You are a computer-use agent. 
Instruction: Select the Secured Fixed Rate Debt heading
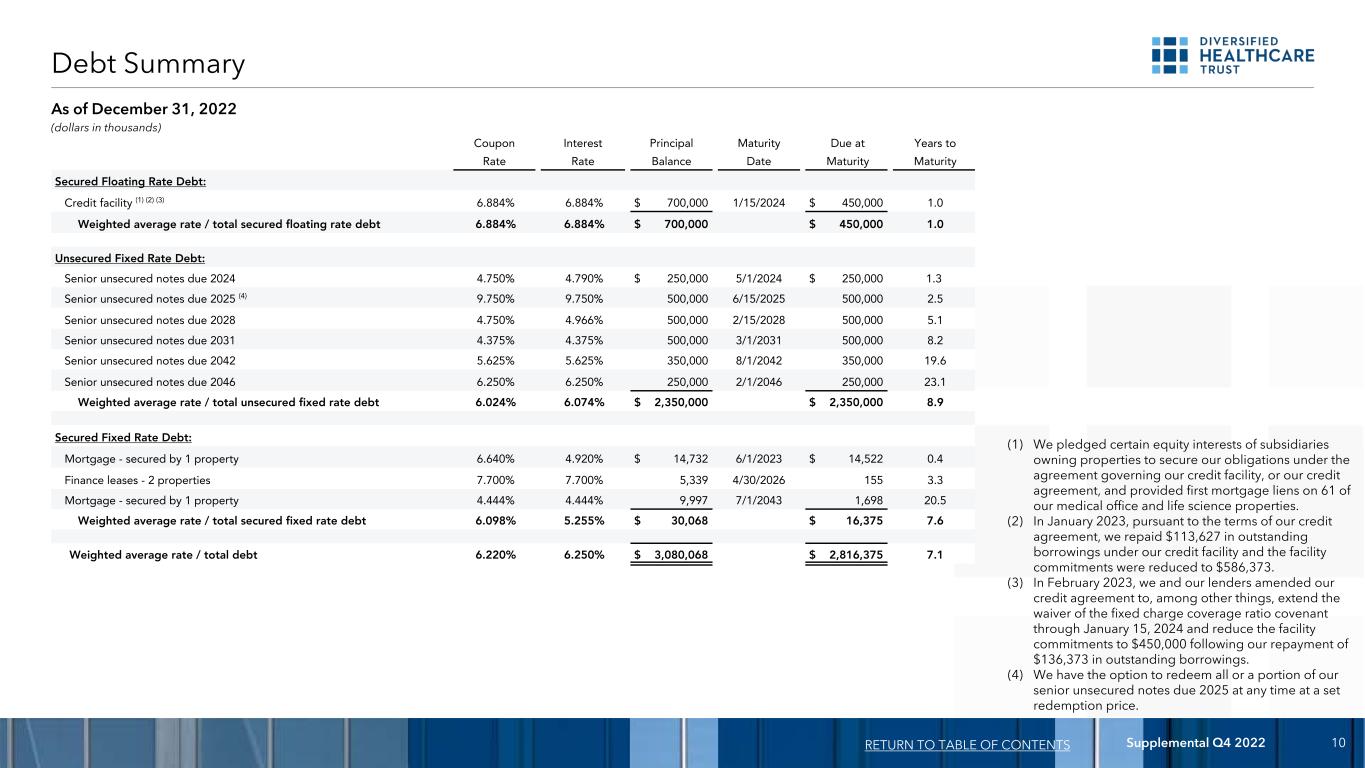(x=122, y=438)
